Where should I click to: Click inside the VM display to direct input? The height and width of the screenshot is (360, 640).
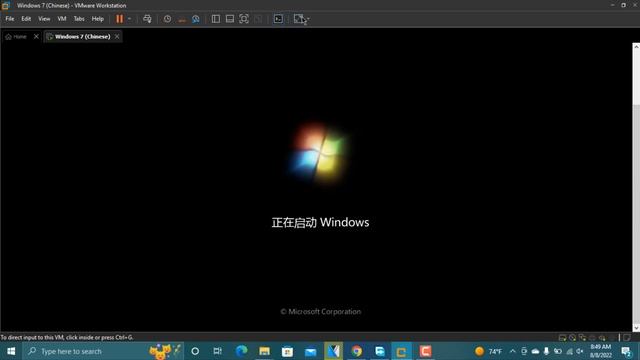[x=316, y=188]
